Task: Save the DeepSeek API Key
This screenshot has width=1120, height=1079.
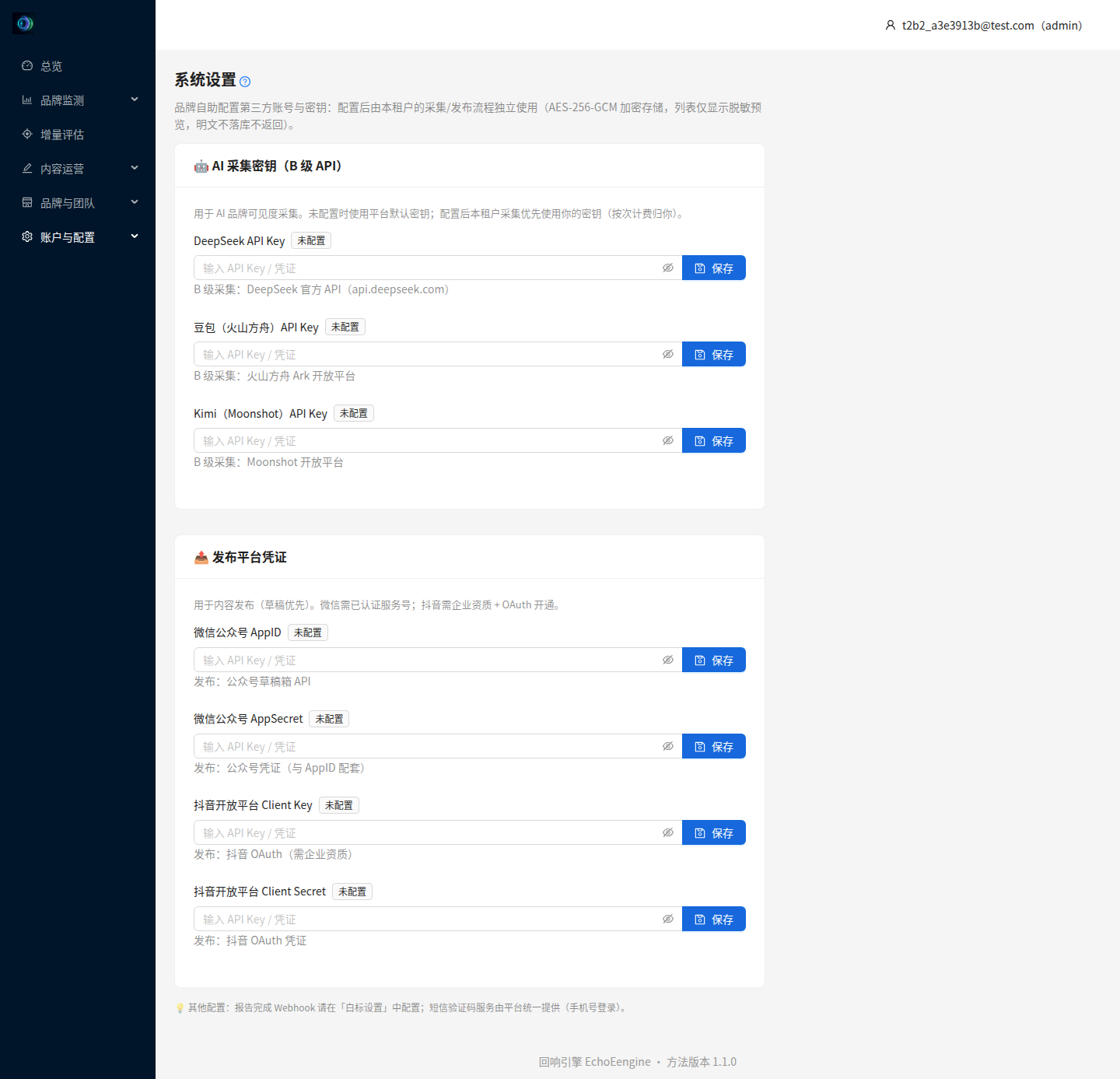Action: (714, 268)
